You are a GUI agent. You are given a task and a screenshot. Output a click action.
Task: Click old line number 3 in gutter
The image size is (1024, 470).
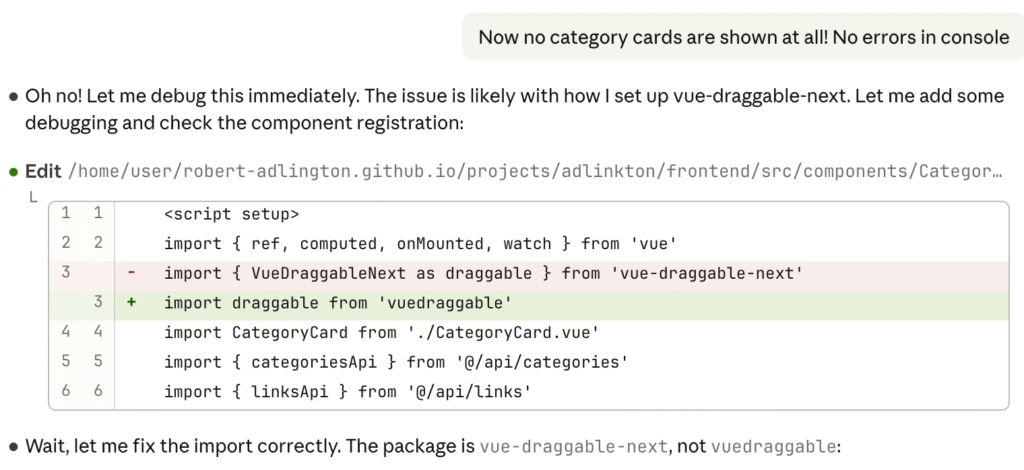coord(65,273)
